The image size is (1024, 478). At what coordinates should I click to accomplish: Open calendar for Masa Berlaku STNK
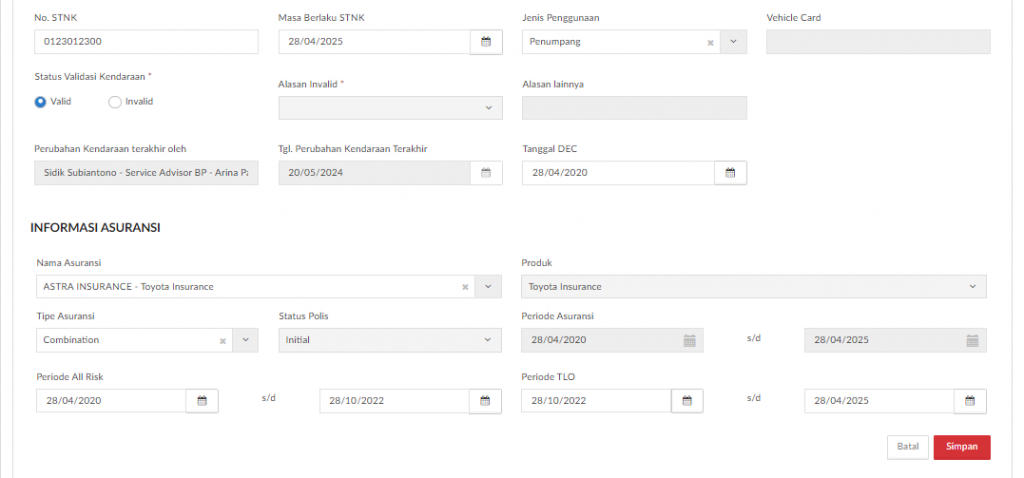click(486, 42)
